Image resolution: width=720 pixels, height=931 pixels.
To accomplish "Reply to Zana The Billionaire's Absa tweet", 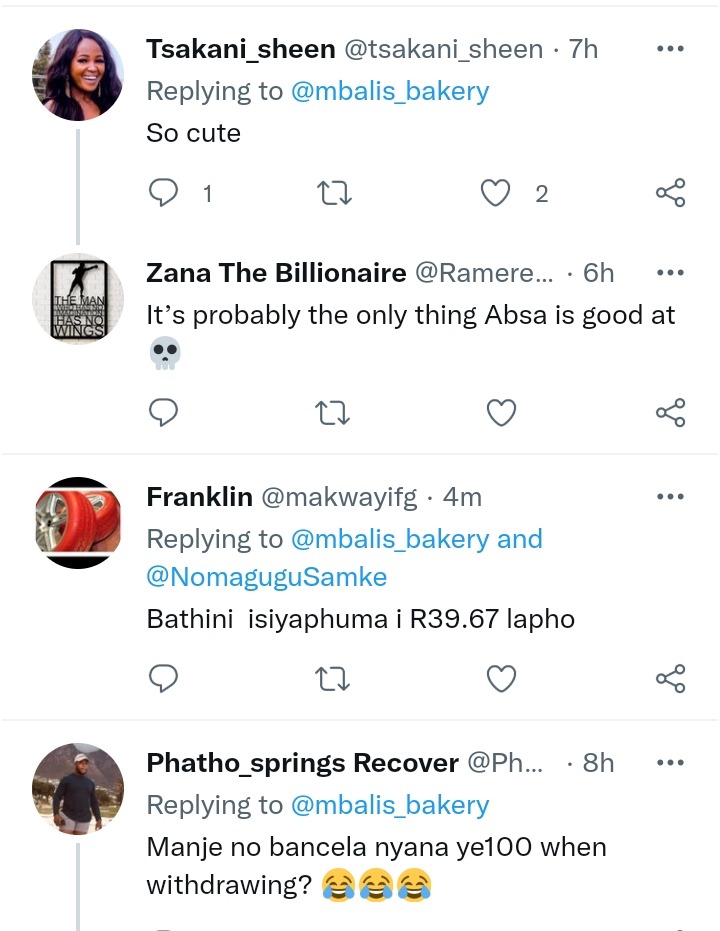I will click(163, 411).
